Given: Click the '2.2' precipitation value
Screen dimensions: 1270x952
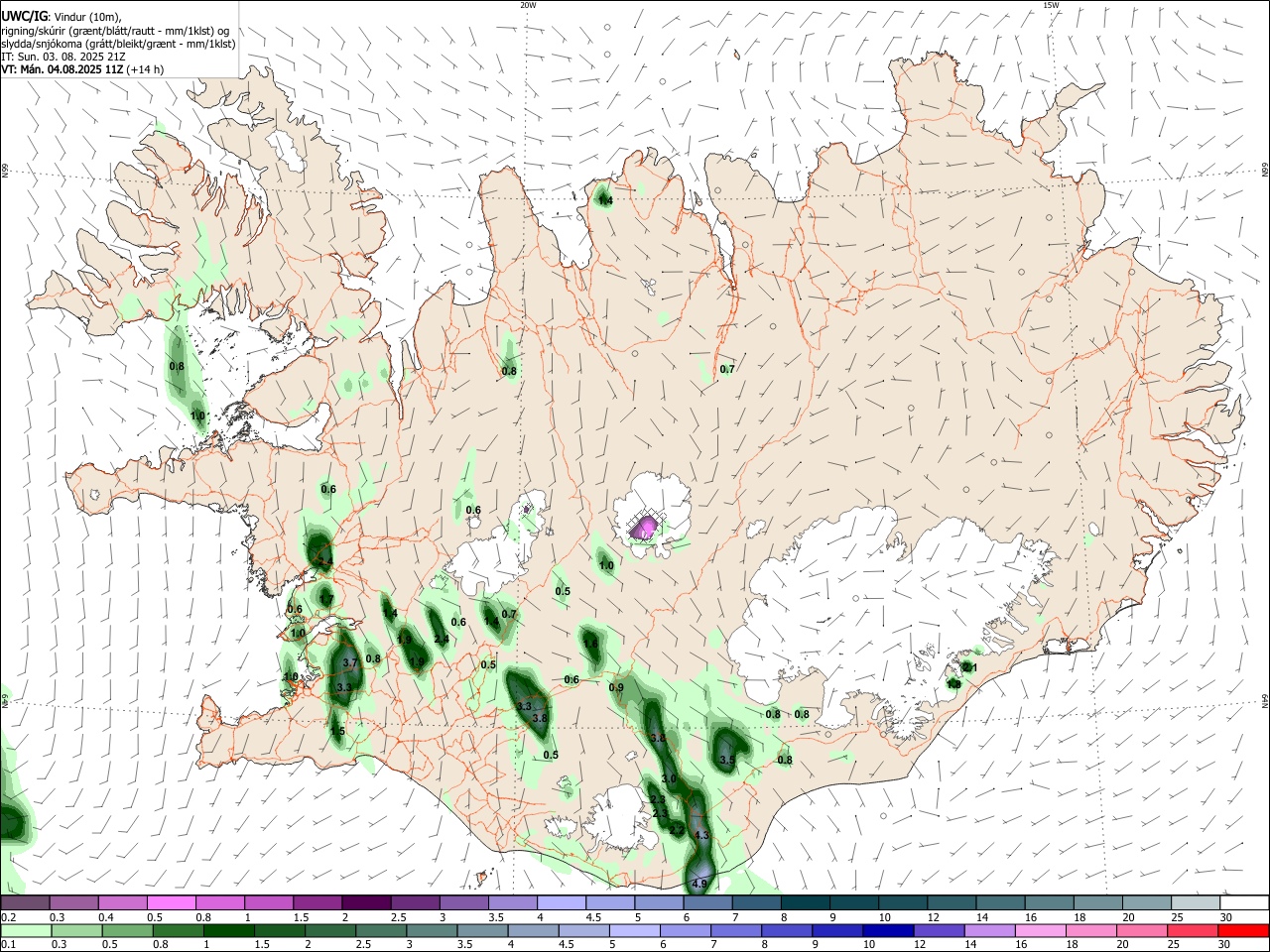Looking at the screenshot, I should (677, 830).
